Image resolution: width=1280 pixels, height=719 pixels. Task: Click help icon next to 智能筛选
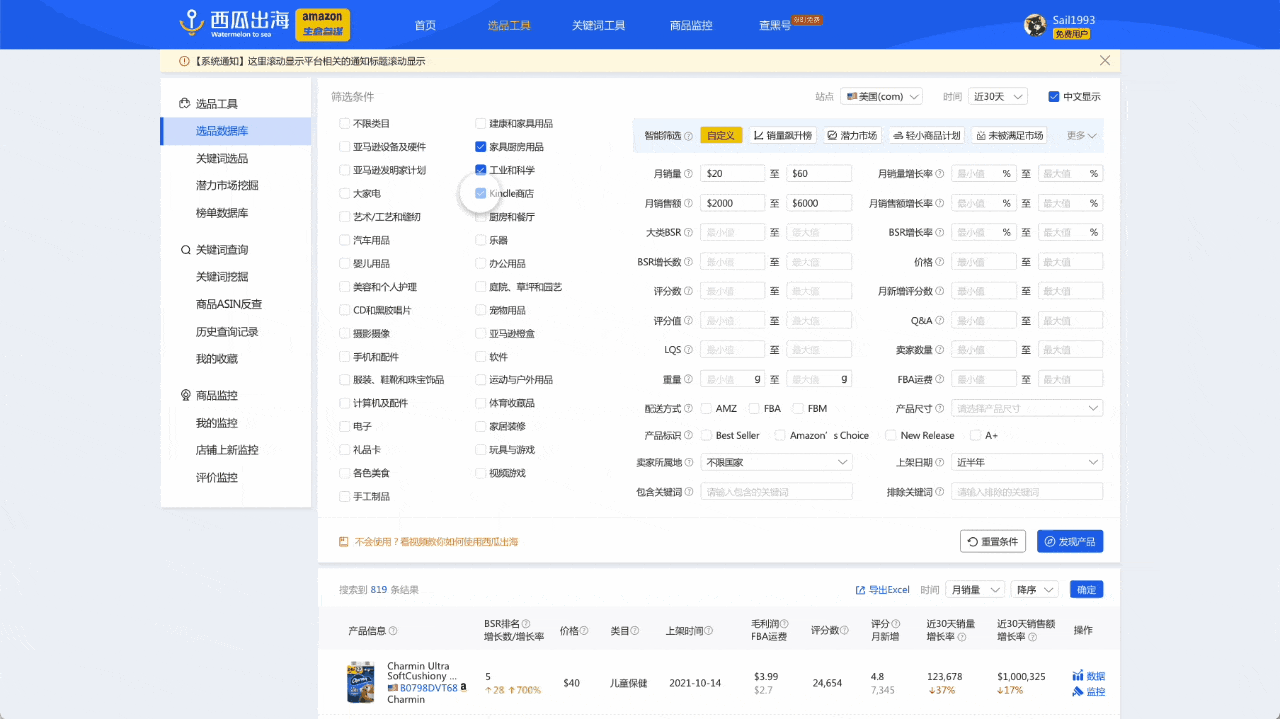[x=688, y=136]
